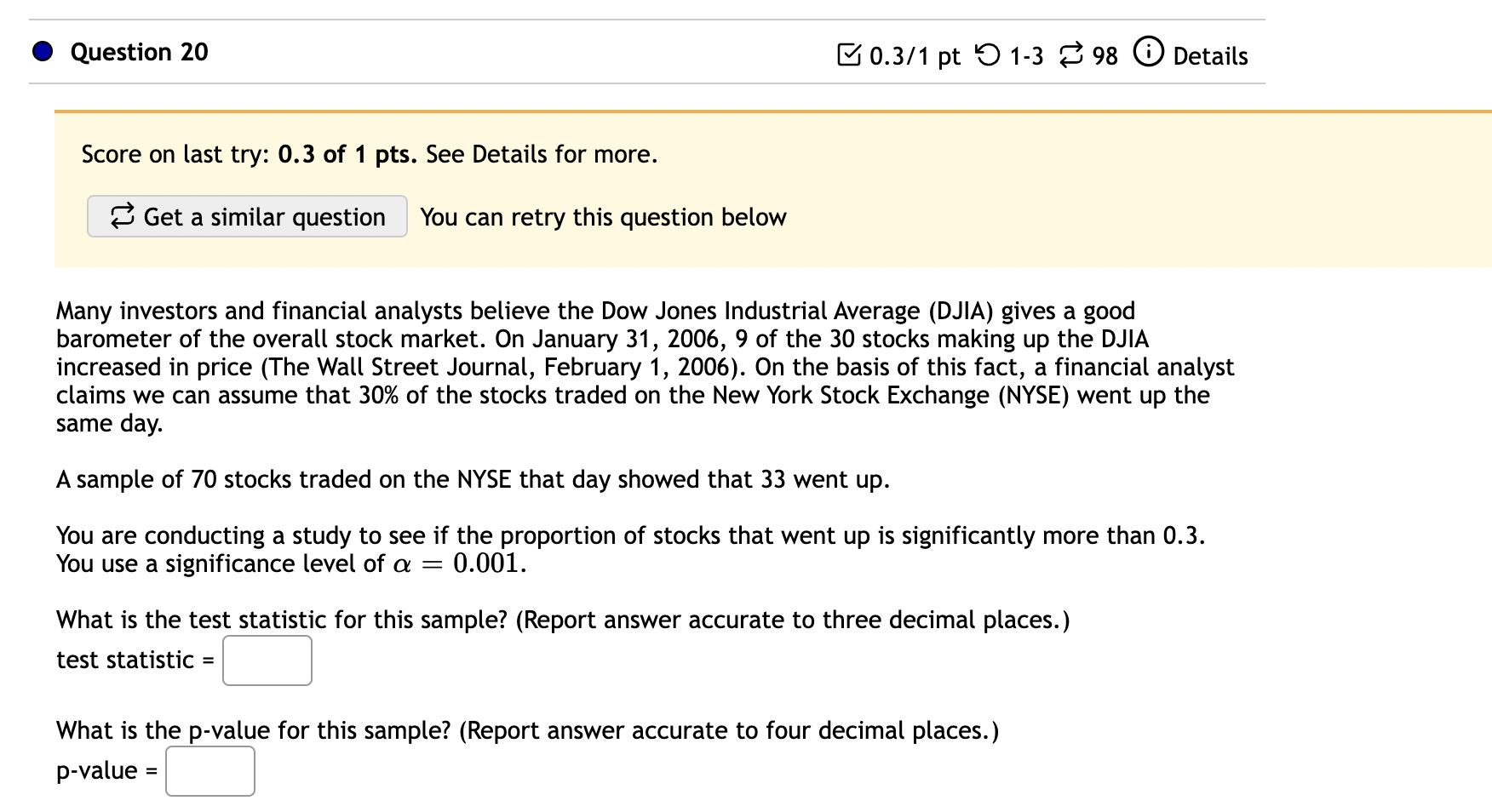Click the refresh arrows icon next to 98
Image resolution: width=1492 pixels, height=812 pixels.
click(1072, 54)
